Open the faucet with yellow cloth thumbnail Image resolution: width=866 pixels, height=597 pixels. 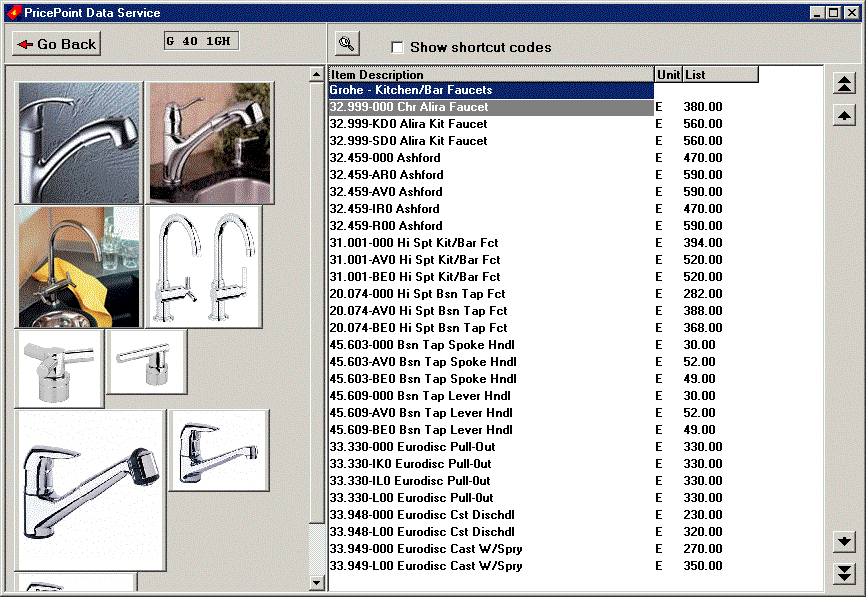(x=79, y=267)
